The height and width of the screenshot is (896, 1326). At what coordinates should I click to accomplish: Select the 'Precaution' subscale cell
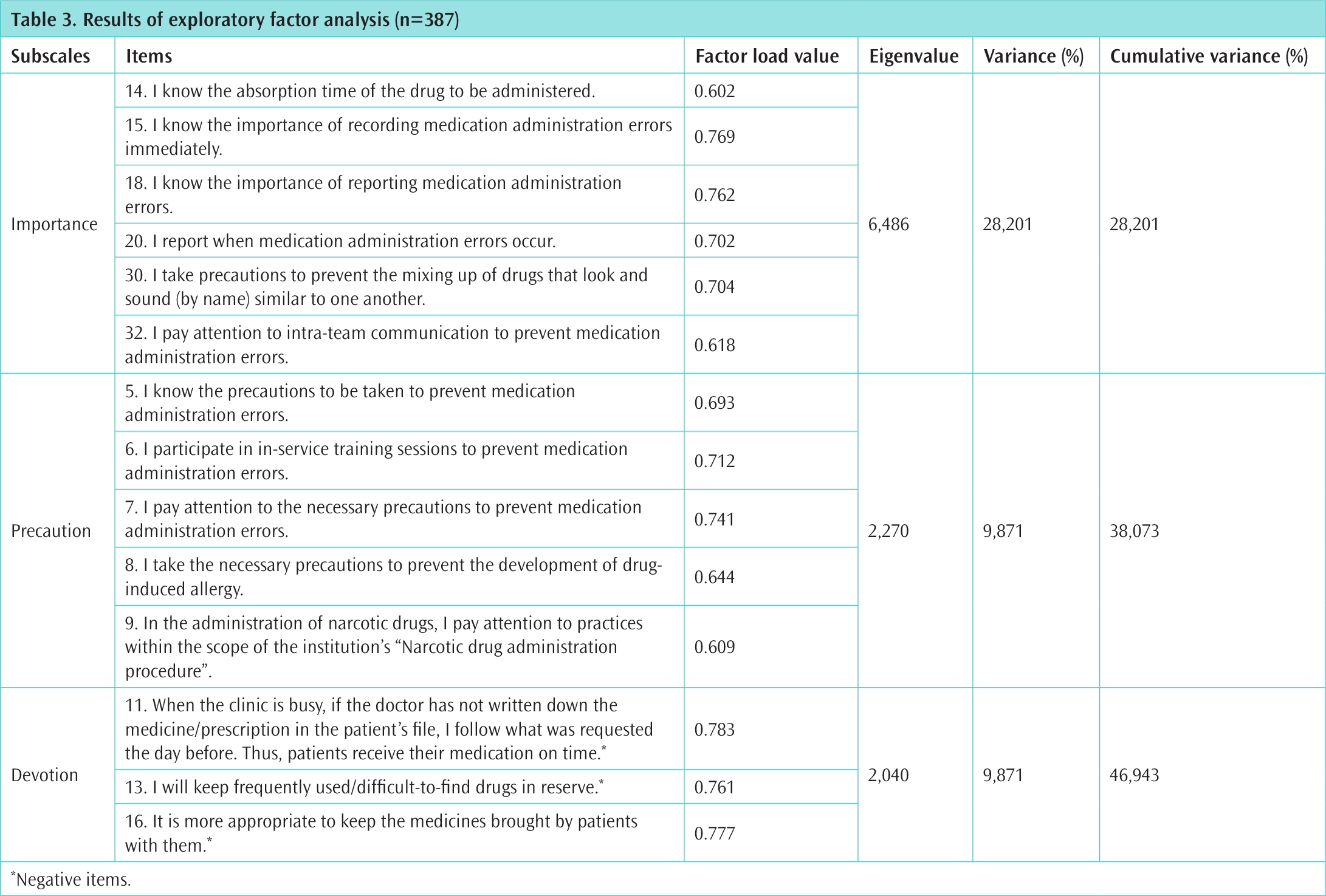(51, 531)
